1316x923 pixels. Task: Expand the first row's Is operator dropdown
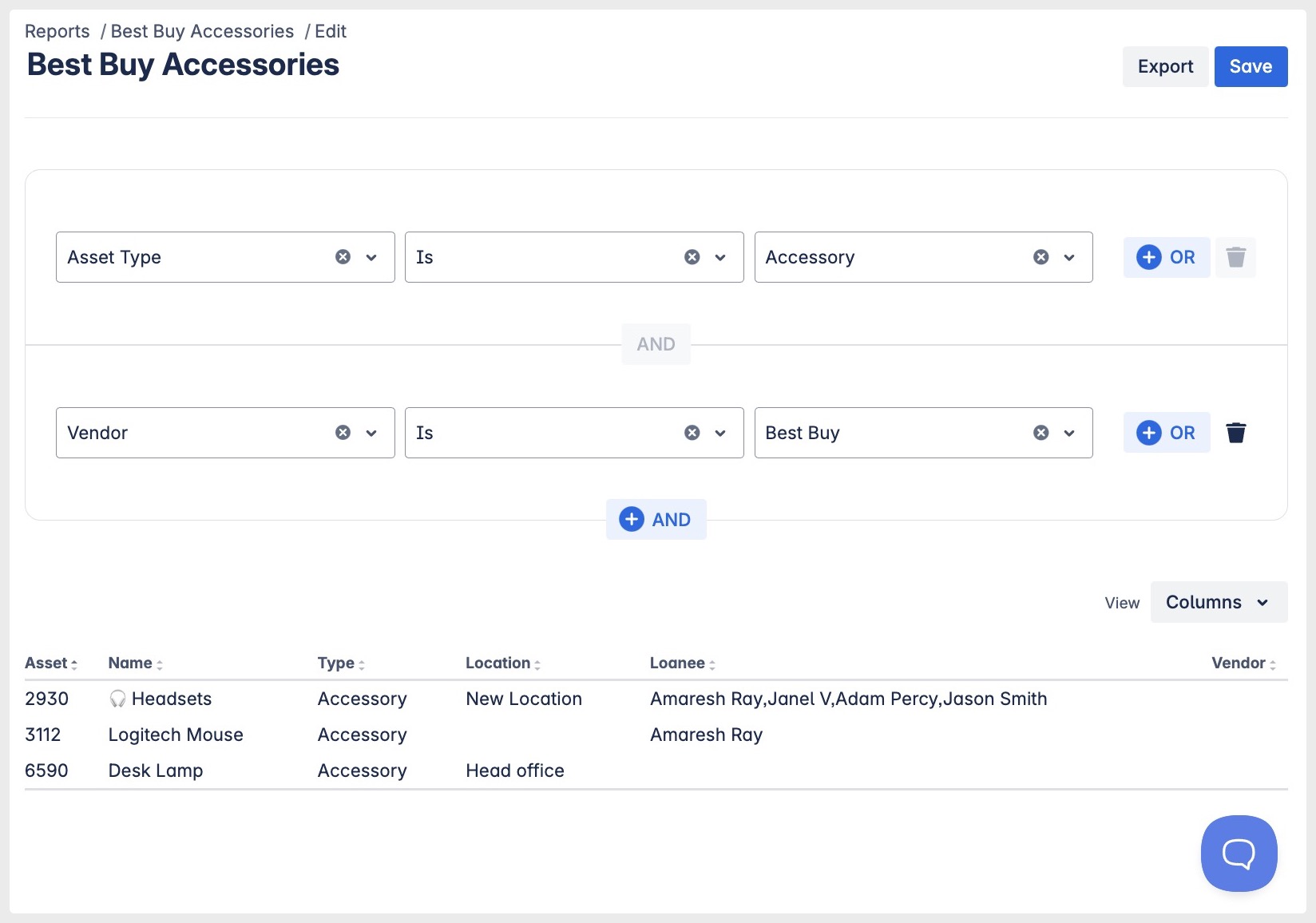(x=720, y=257)
